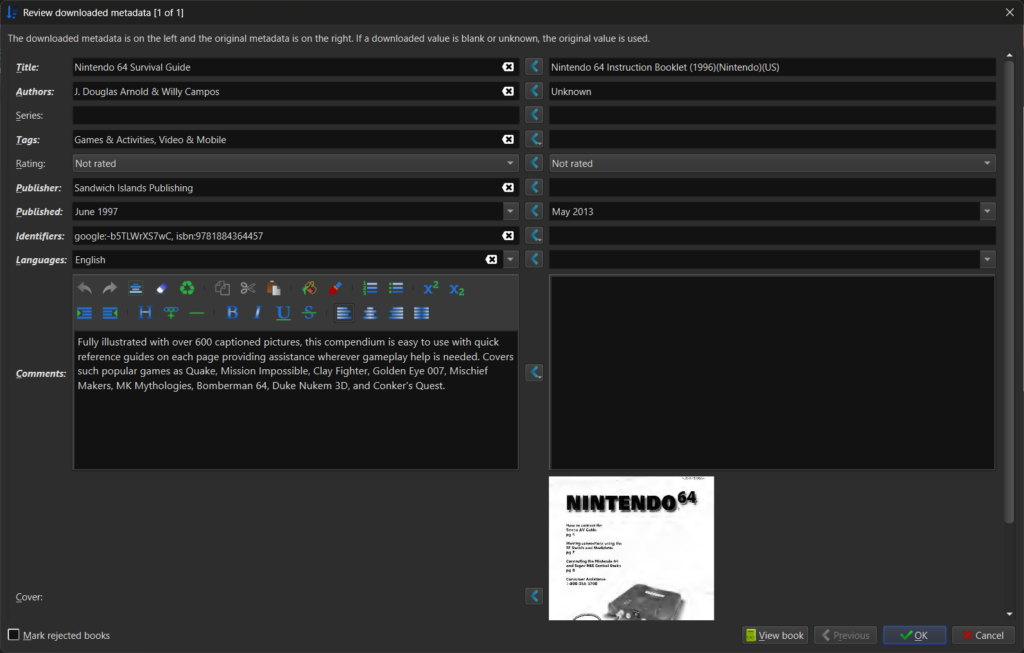
Task: Revert Publisher to original value arrow
Action: (x=534, y=187)
